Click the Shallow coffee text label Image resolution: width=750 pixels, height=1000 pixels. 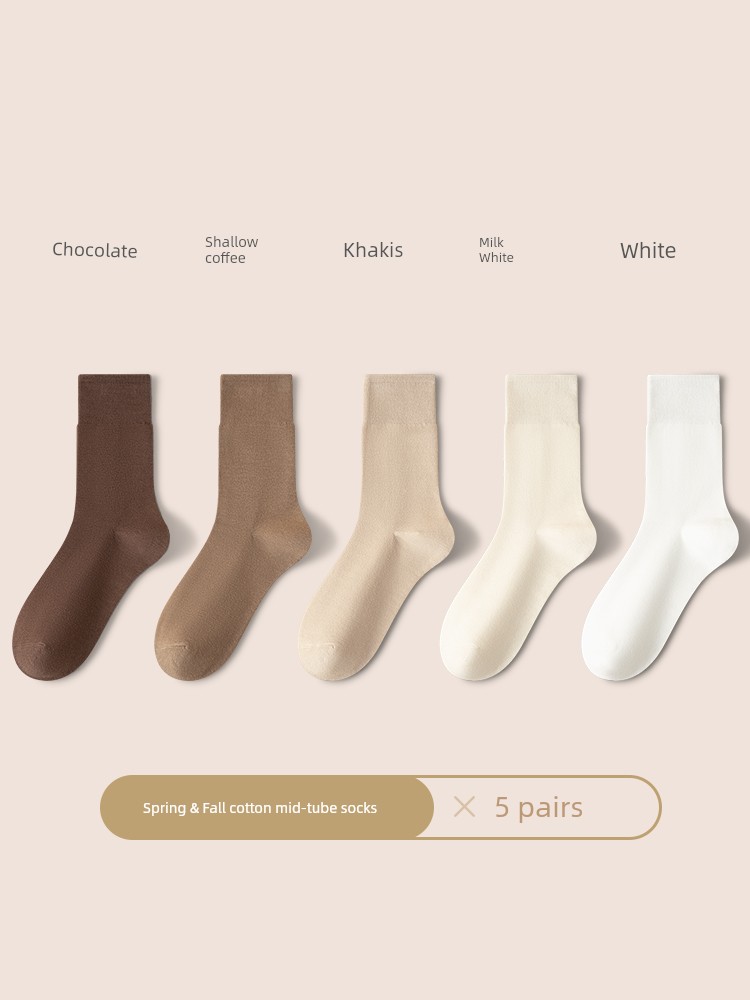tap(232, 250)
